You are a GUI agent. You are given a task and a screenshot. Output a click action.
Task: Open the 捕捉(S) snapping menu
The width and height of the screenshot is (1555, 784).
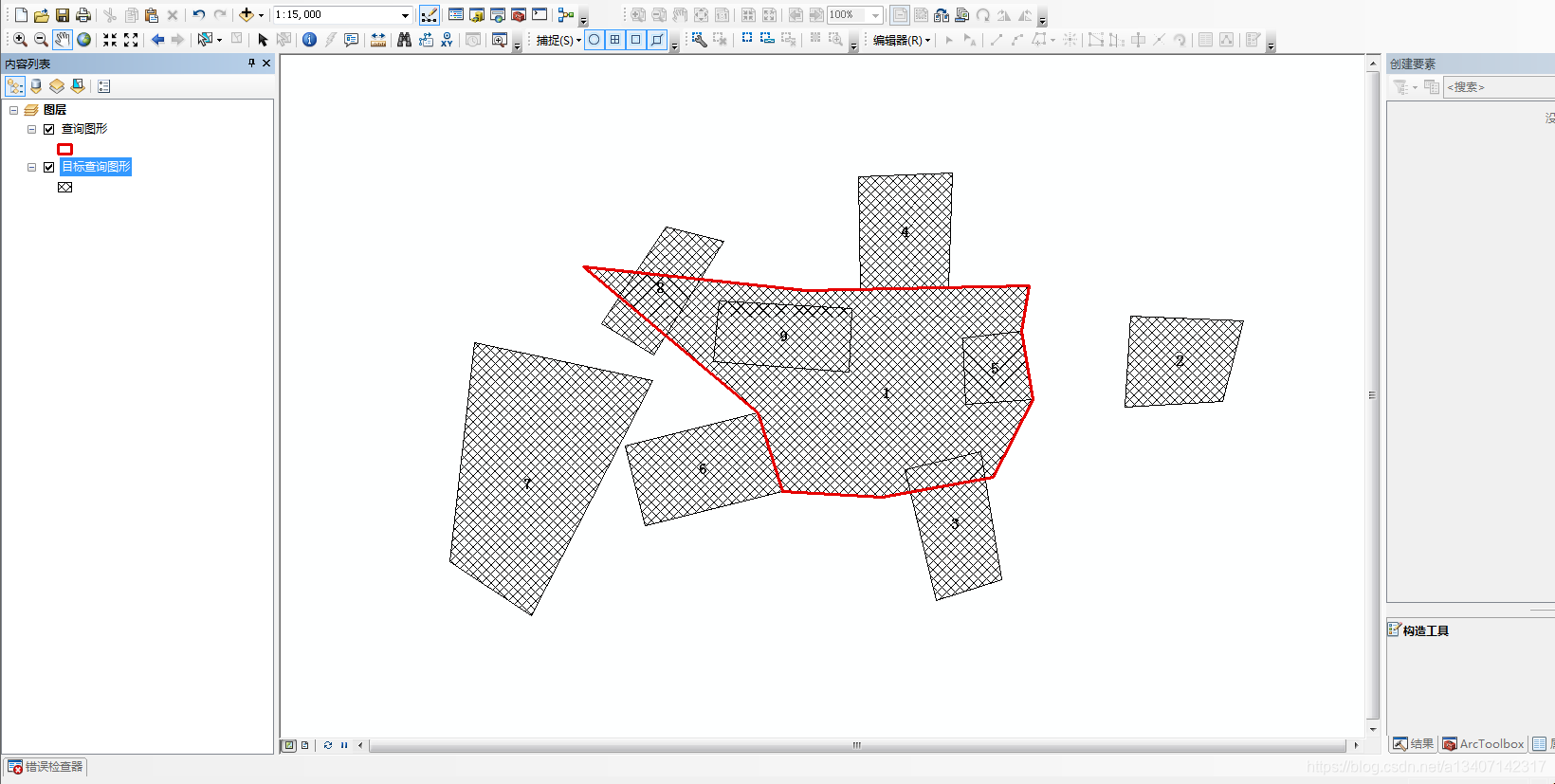(x=558, y=40)
